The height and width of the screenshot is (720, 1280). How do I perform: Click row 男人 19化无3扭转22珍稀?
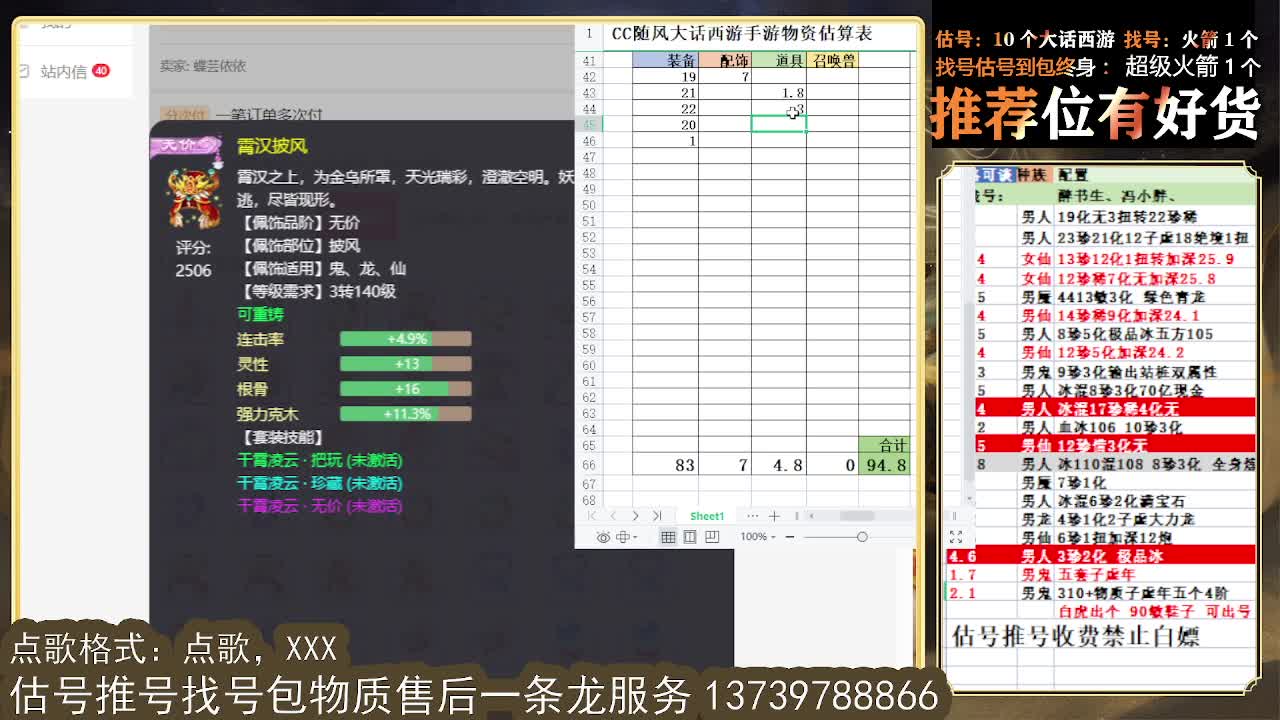coord(1116,216)
